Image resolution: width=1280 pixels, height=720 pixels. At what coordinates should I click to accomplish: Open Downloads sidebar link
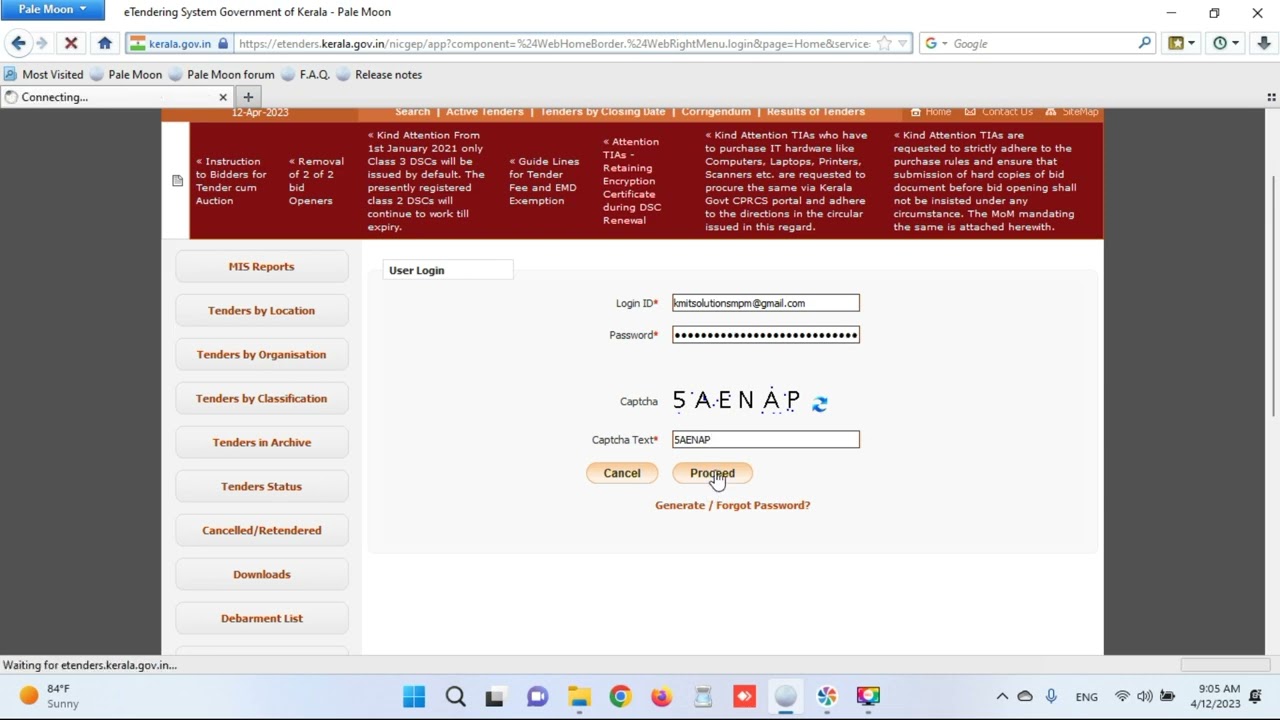click(261, 574)
